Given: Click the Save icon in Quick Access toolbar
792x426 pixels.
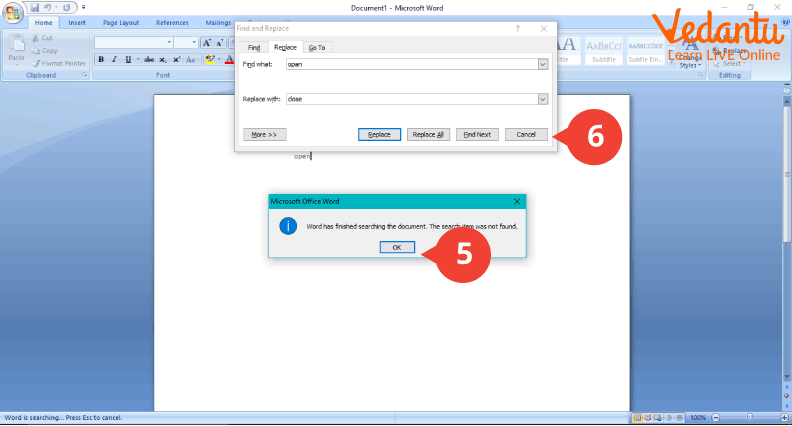Looking at the screenshot, I should pyautogui.click(x=34, y=8).
